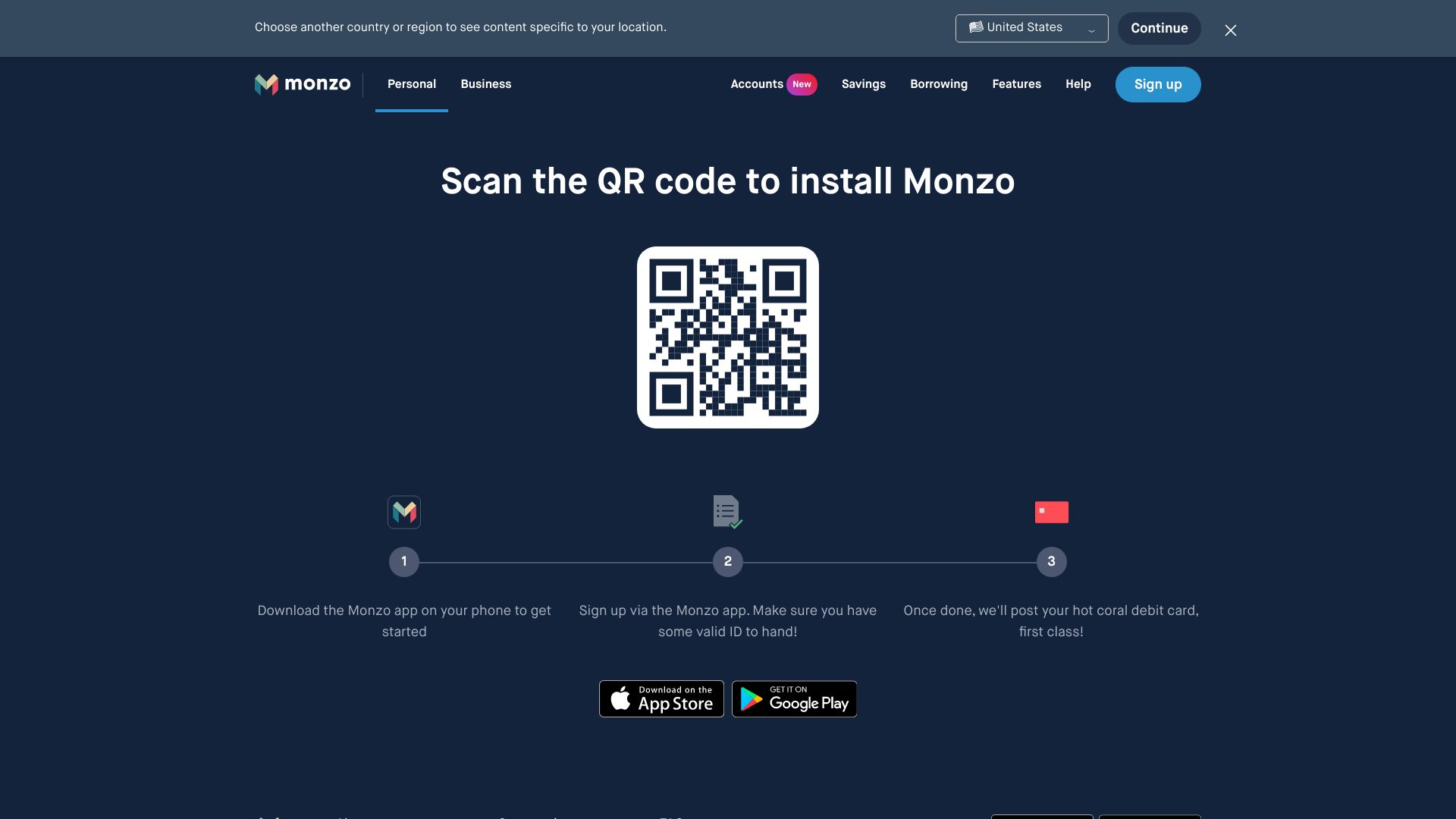Click the Sign up button

click(x=1158, y=84)
